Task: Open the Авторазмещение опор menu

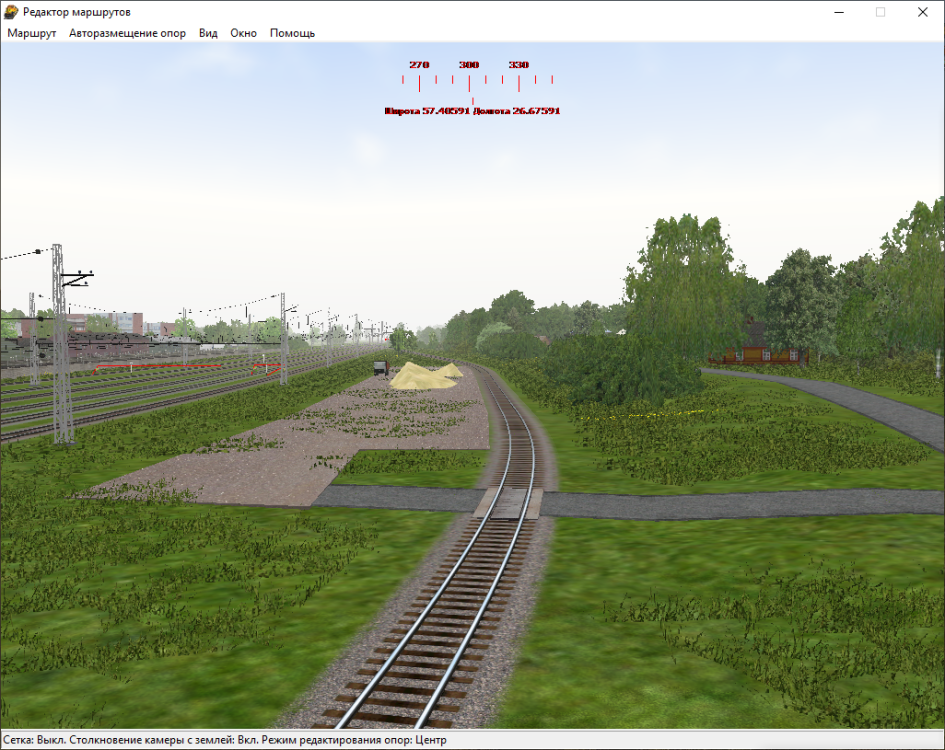Action: coord(127,33)
